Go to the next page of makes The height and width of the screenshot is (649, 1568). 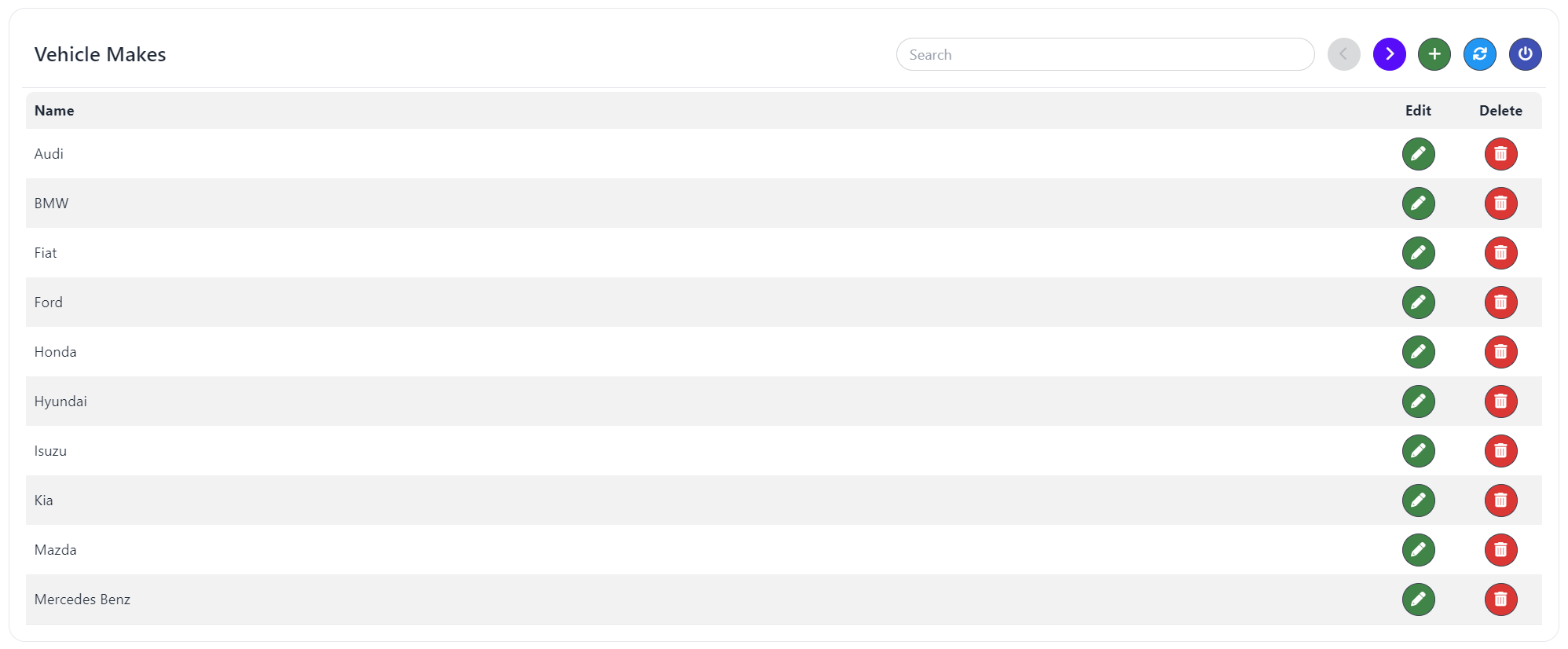pos(1389,54)
